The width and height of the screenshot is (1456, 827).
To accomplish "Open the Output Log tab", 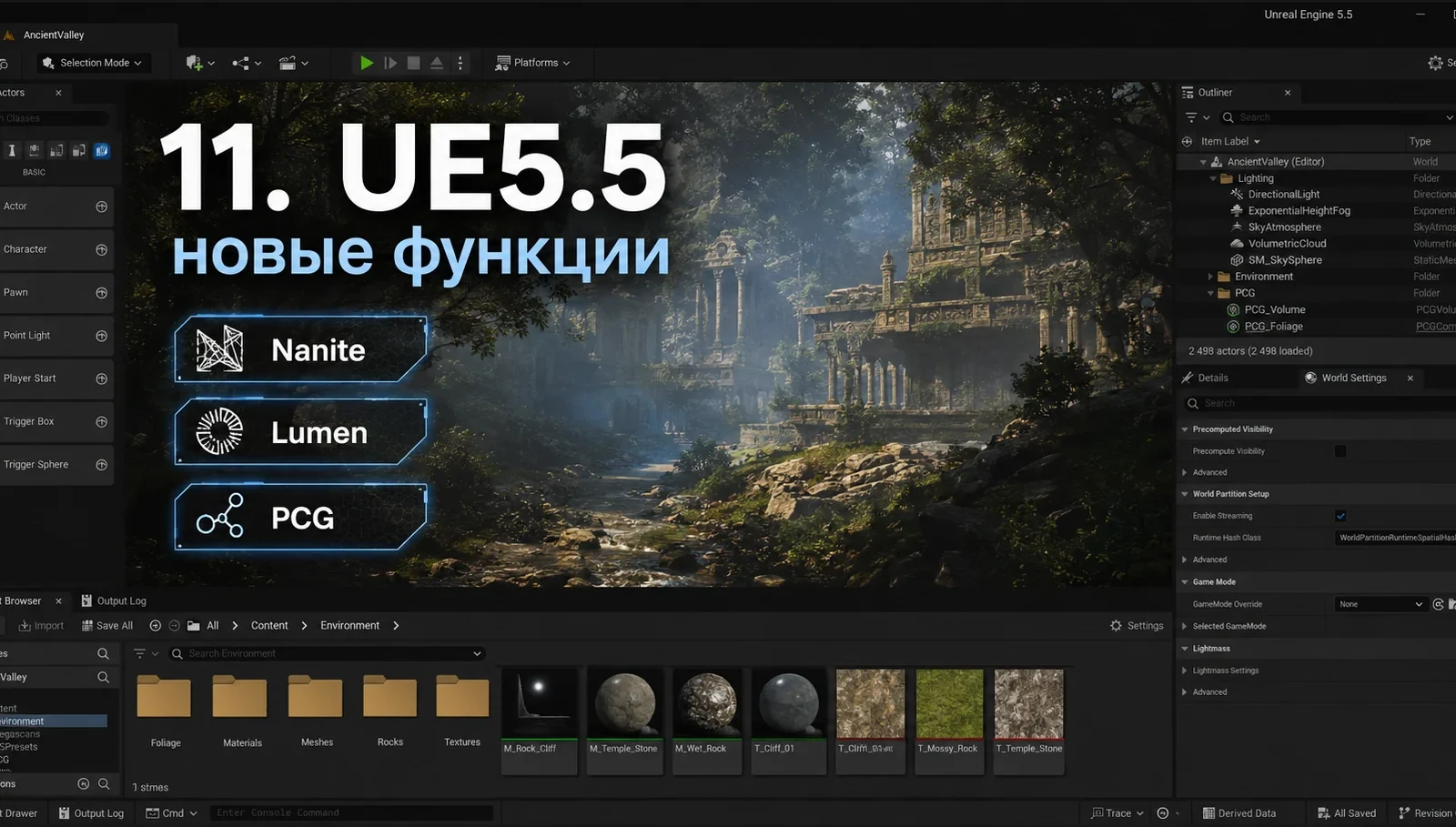I will (x=114, y=601).
